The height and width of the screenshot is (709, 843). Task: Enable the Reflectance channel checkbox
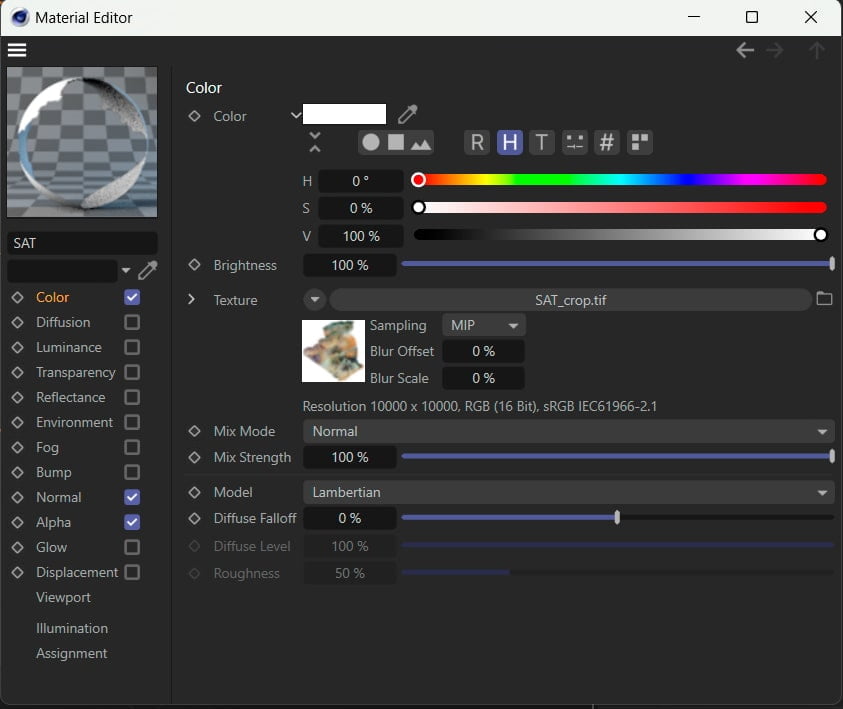coord(132,397)
